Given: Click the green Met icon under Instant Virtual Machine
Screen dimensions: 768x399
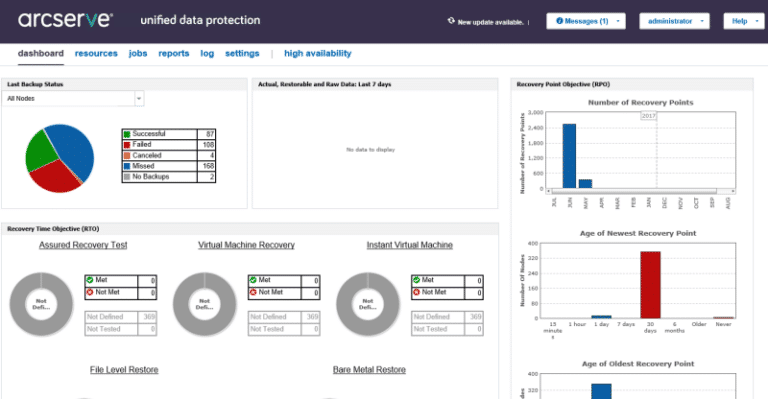Looking at the screenshot, I should tap(416, 280).
